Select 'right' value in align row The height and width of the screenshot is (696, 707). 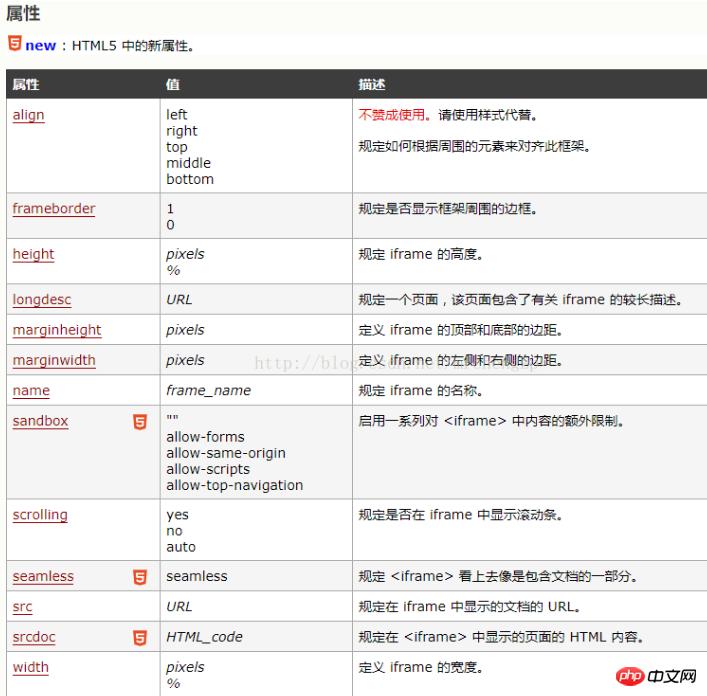click(x=182, y=131)
